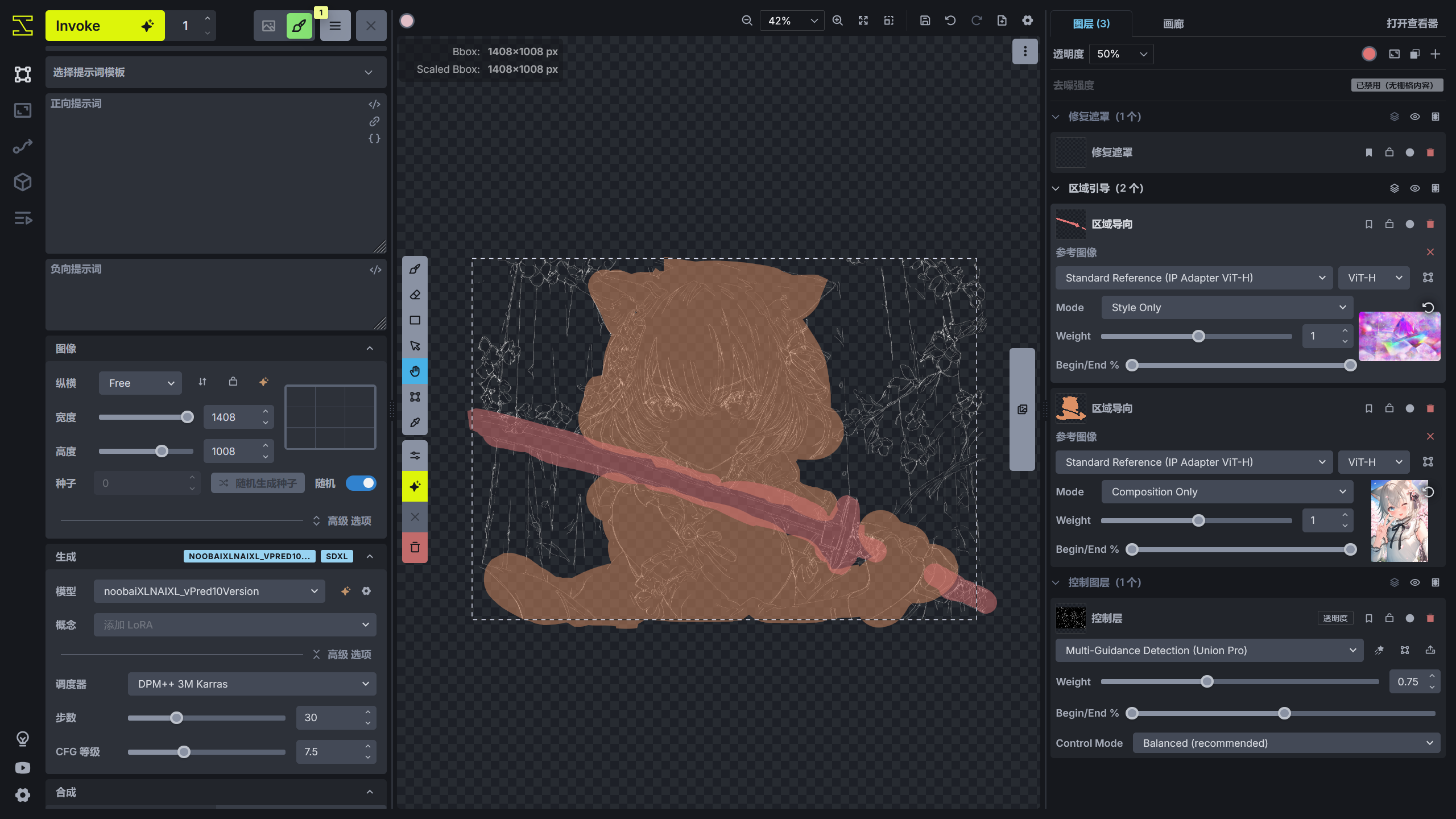Toggle visibility of the 区域引导 layer group
Image resolution: width=1456 pixels, height=819 pixels.
[1414, 188]
